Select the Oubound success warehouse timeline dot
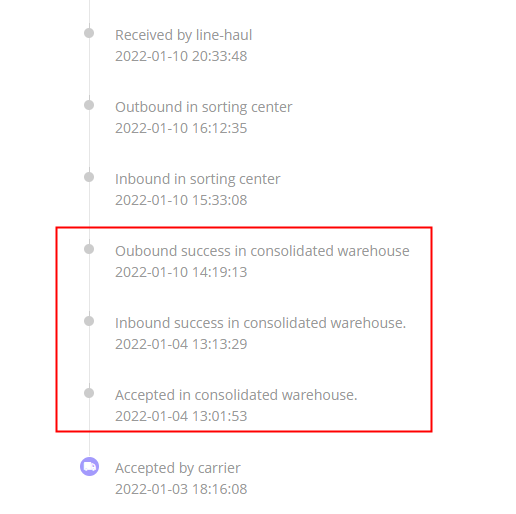The height and width of the screenshot is (514, 516). 89,249
